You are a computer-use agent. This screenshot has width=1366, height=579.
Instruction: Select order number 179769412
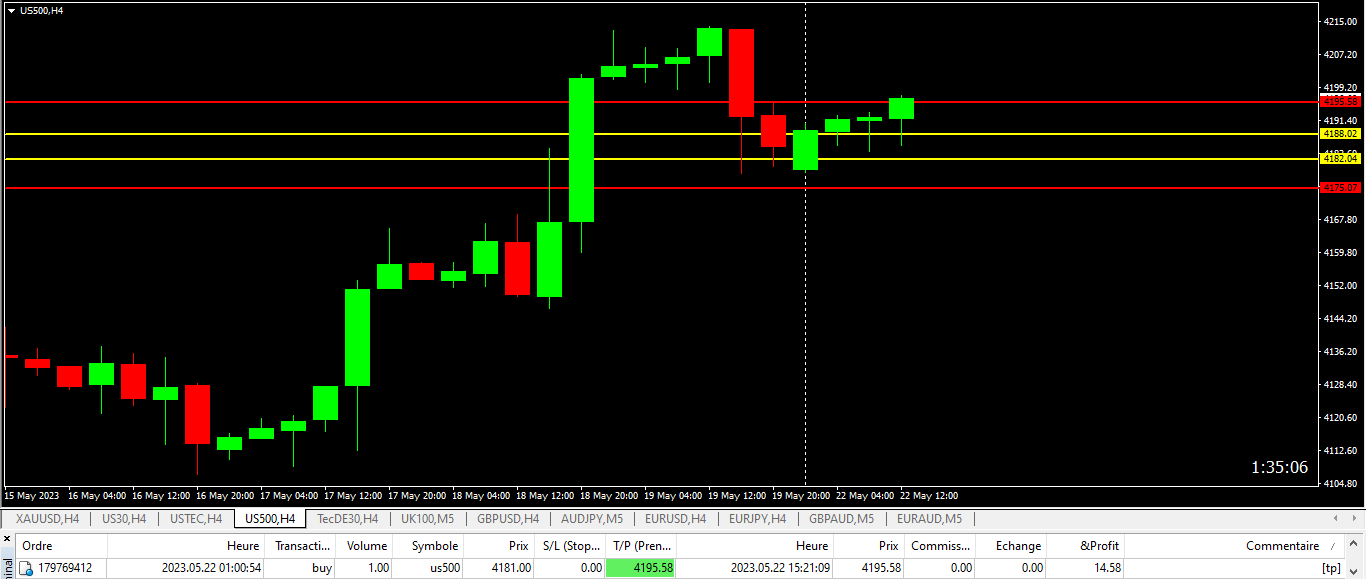[65, 568]
